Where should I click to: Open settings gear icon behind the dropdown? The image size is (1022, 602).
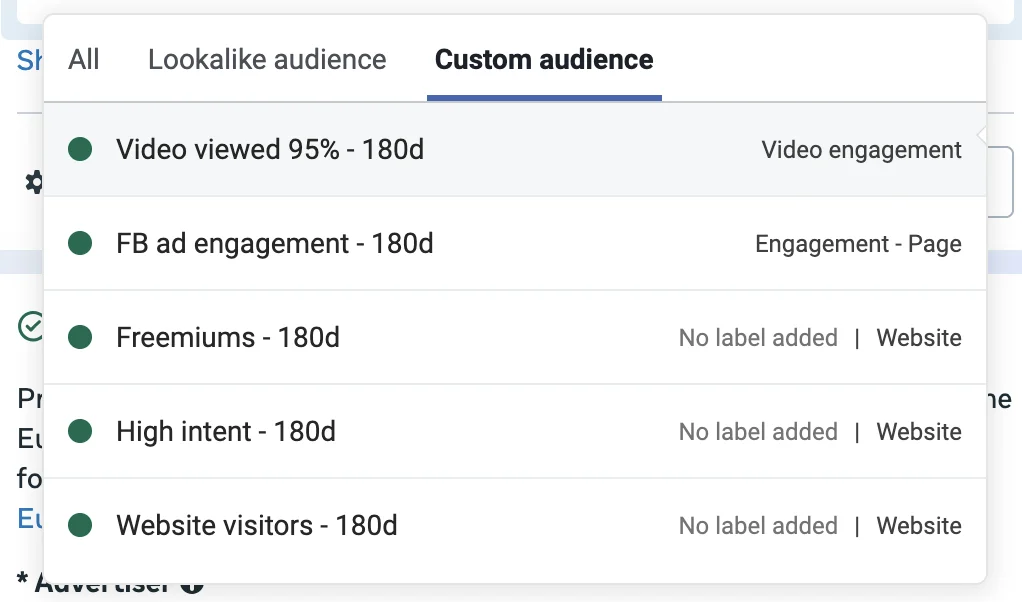(34, 182)
